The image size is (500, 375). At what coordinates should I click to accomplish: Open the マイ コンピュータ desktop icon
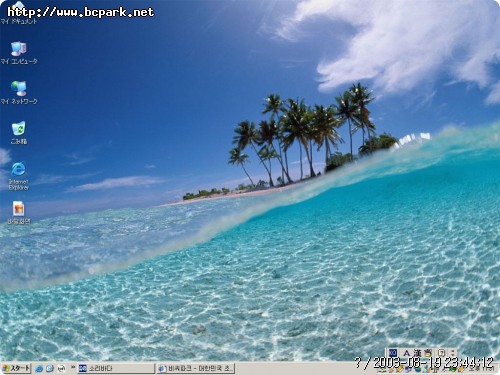(18, 53)
